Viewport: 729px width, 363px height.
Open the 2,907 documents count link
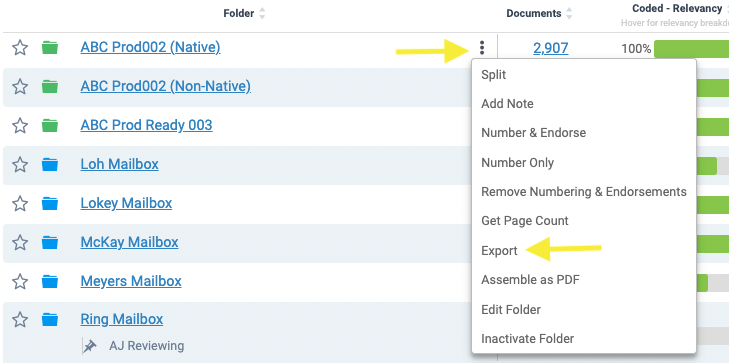tap(551, 48)
